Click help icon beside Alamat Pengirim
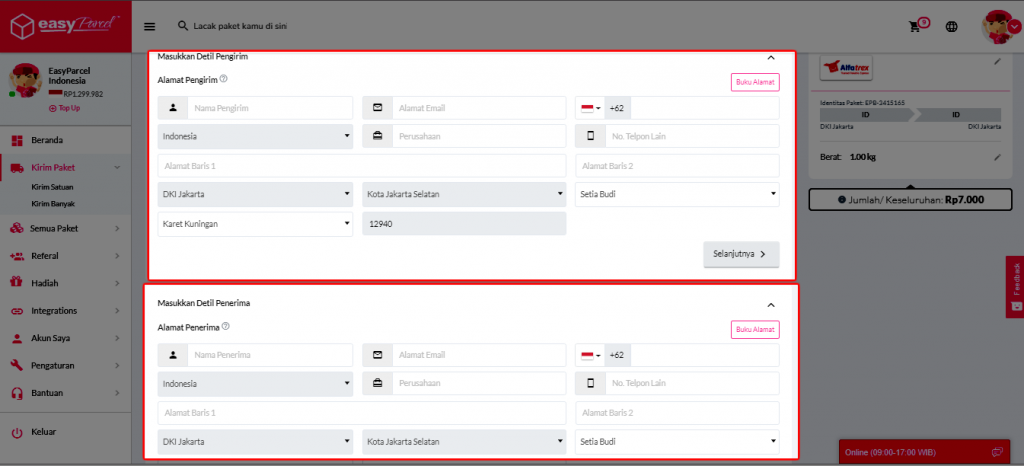This screenshot has width=1024, height=466. (224, 79)
